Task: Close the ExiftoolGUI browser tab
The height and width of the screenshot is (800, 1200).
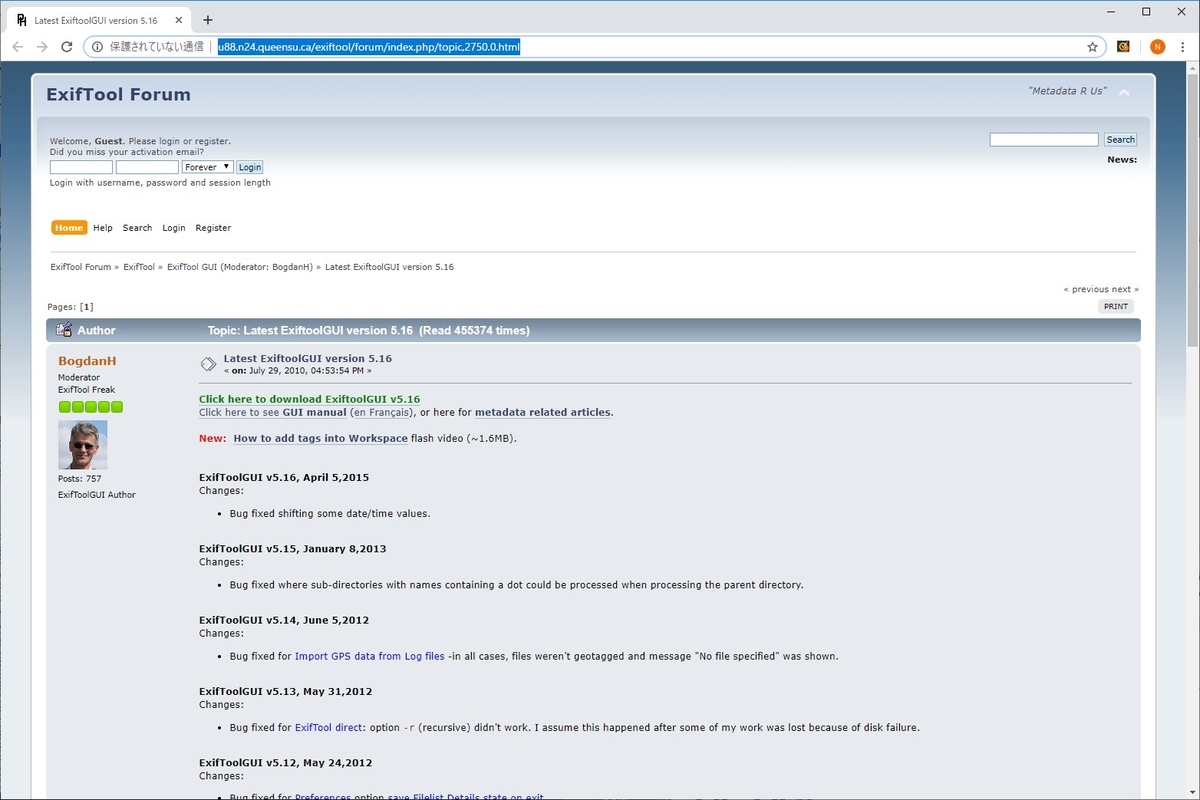Action: coord(178,20)
